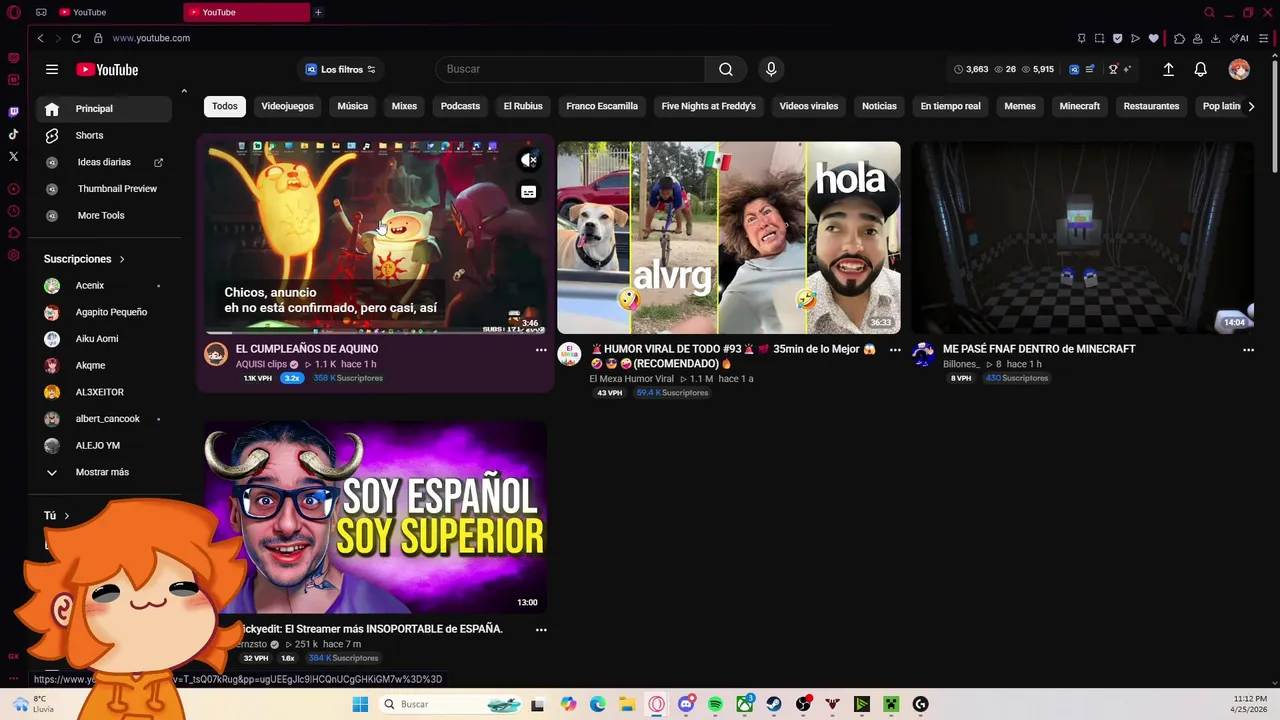Select the Todos category chip
This screenshot has height=720, width=1280.
[225, 106]
